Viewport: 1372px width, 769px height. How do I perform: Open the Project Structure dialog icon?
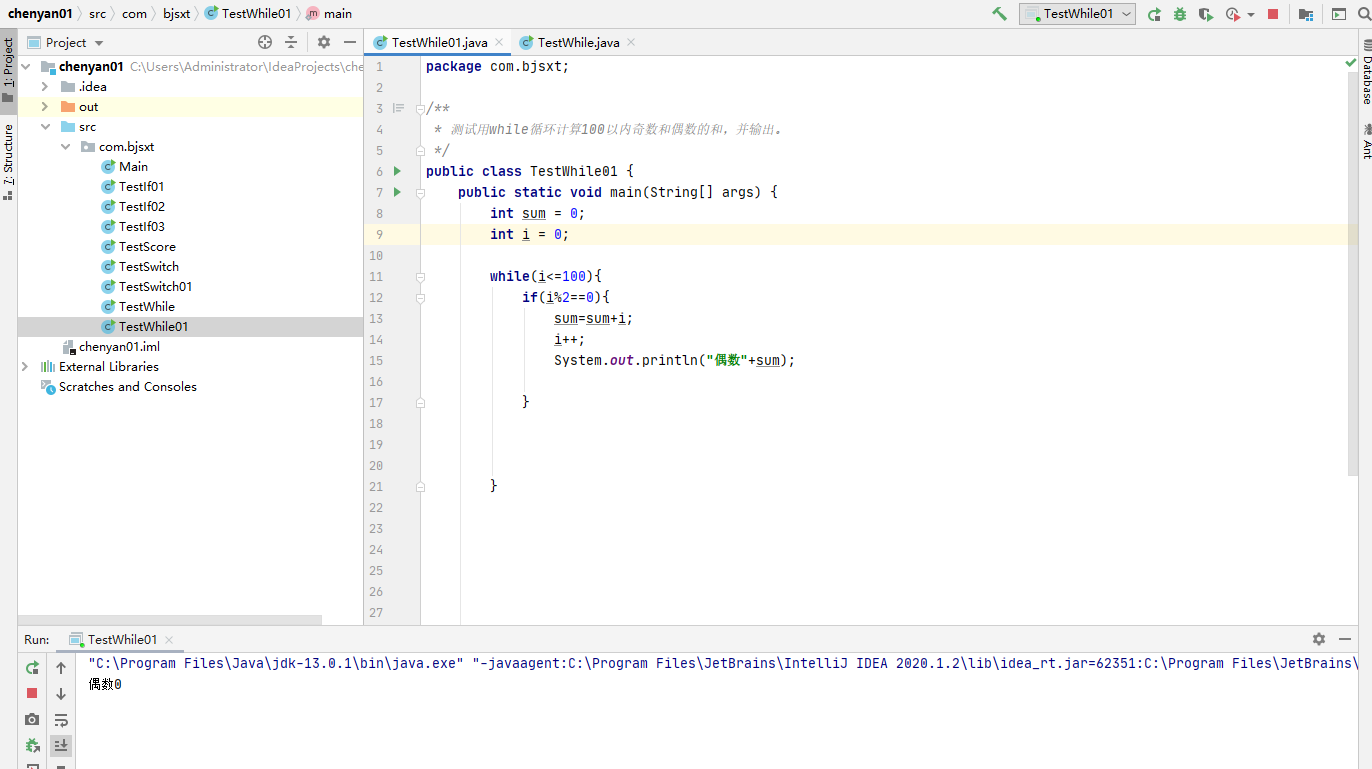1306,14
